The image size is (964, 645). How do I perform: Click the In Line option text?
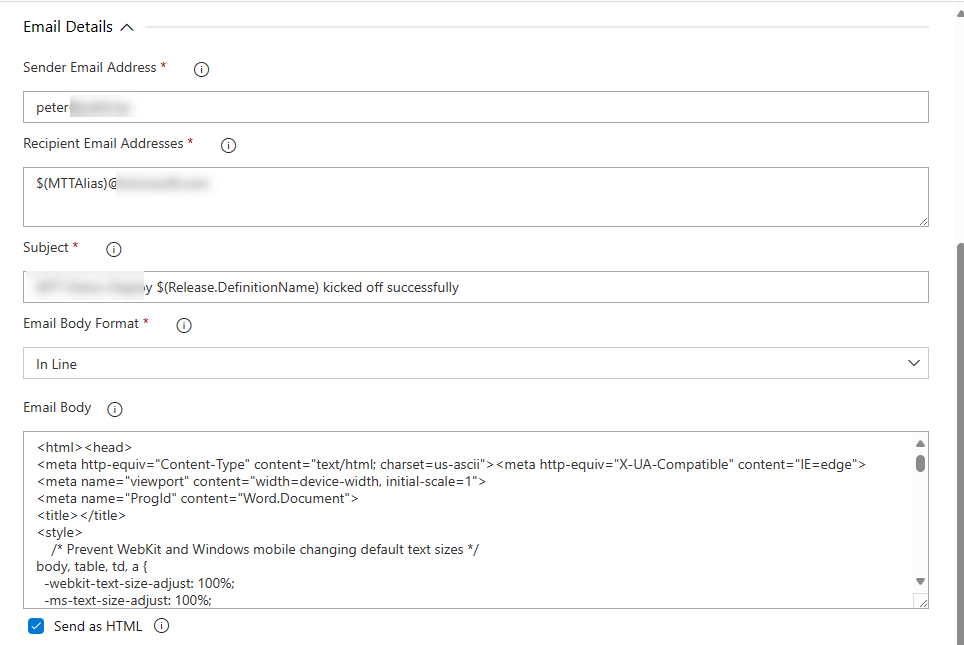tap(54, 363)
